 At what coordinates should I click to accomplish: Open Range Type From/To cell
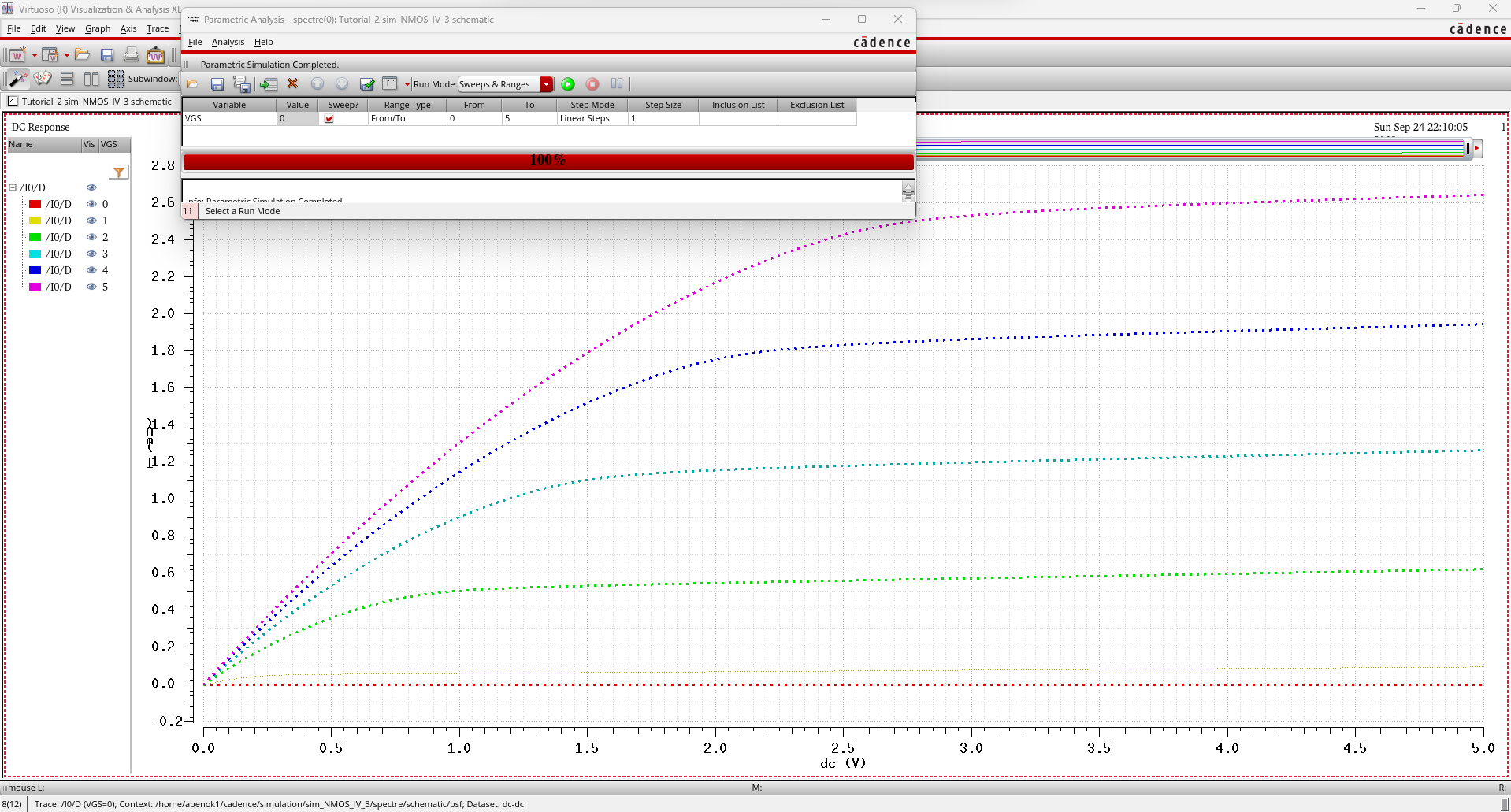click(407, 119)
